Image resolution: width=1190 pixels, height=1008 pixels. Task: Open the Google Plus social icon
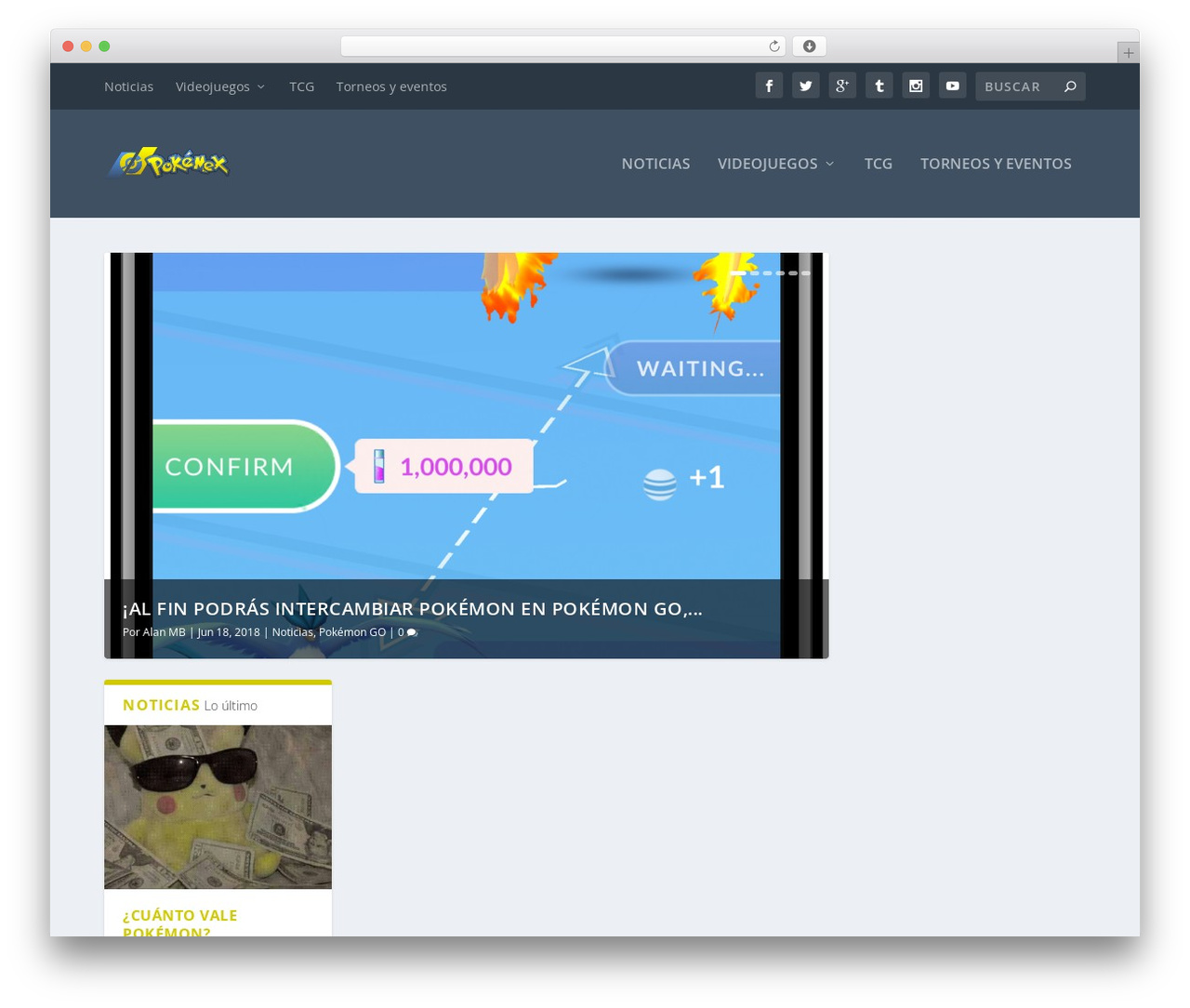(842, 86)
